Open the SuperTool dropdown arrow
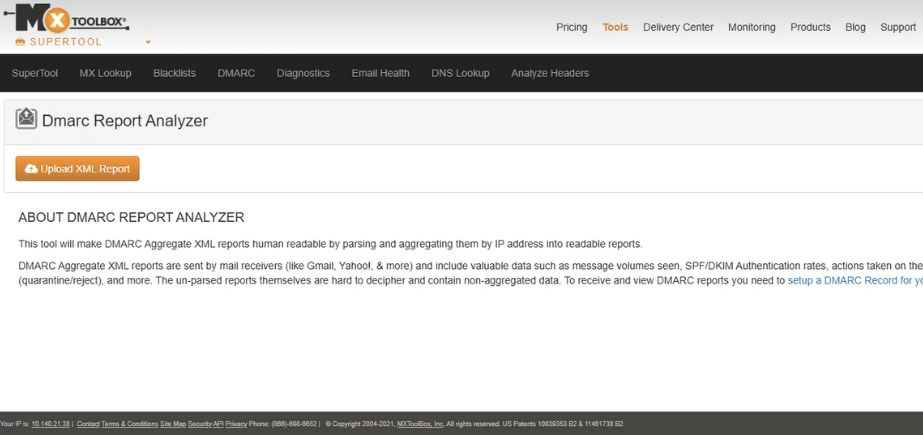The height and width of the screenshot is (435, 923). 148,42
